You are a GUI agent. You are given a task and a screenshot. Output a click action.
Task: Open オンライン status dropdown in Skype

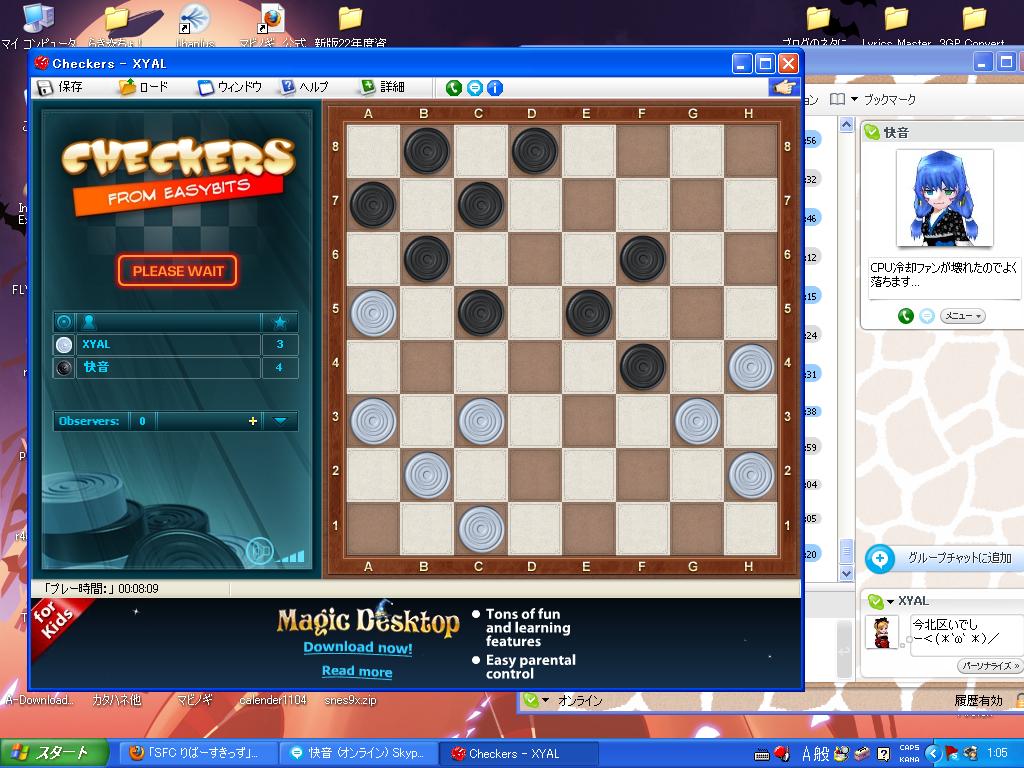coord(545,701)
